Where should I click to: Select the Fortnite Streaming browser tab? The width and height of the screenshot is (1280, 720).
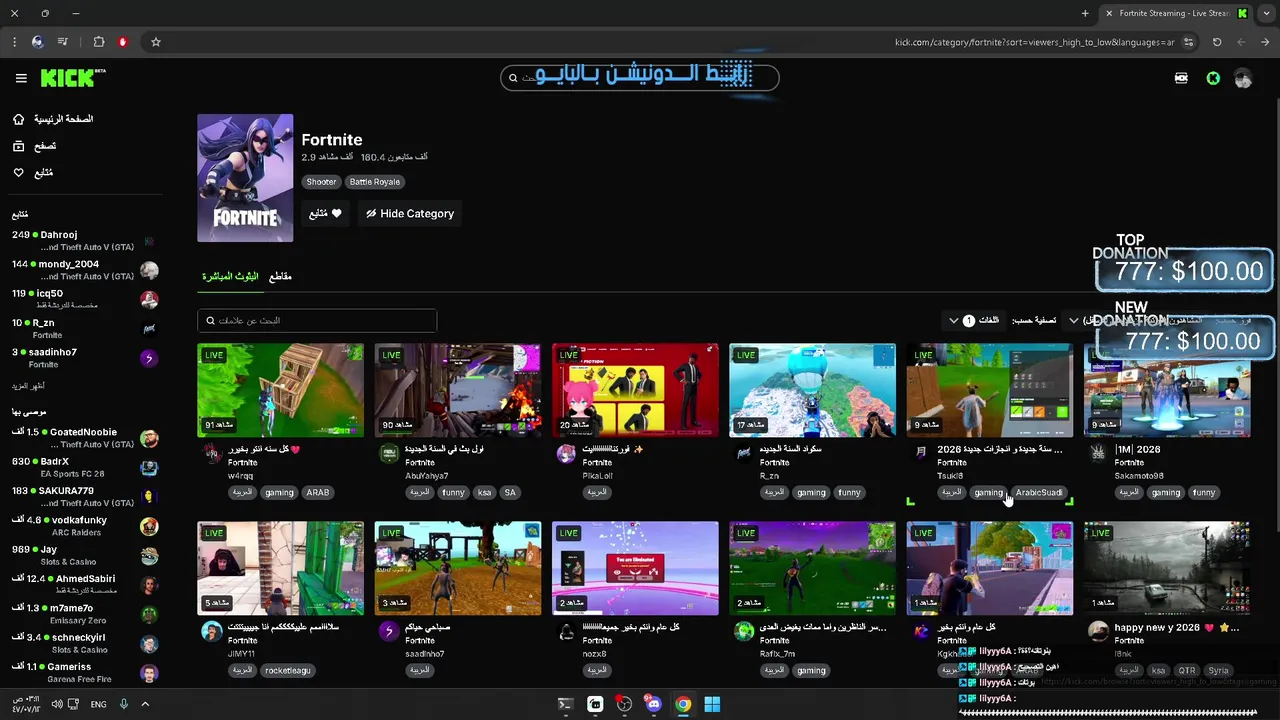[x=1175, y=13]
